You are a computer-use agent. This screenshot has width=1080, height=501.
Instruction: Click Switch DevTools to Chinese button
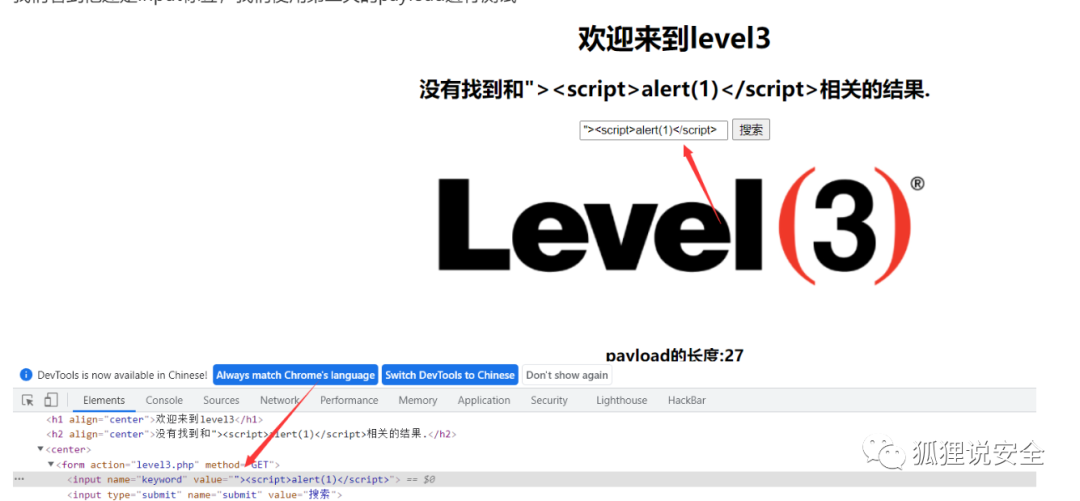click(x=450, y=375)
